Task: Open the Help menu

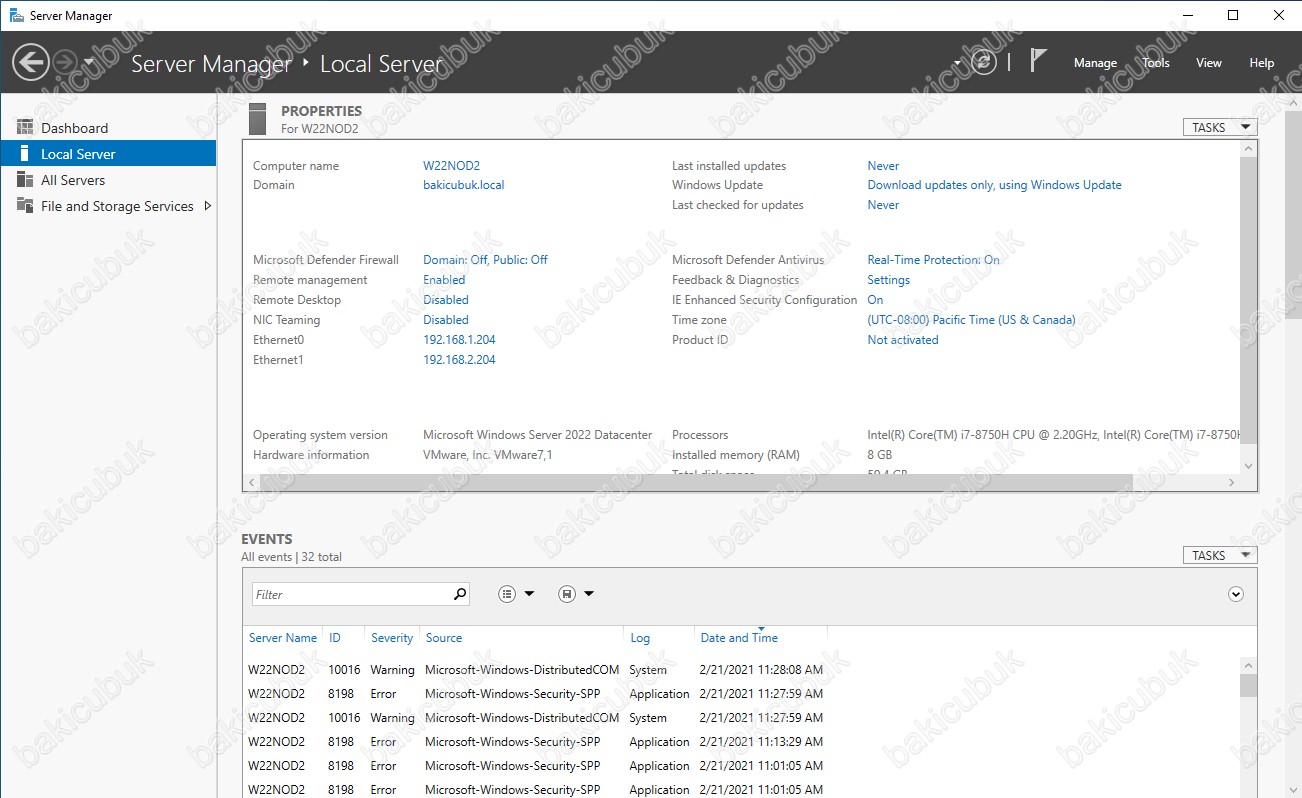Action: click(1262, 62)
